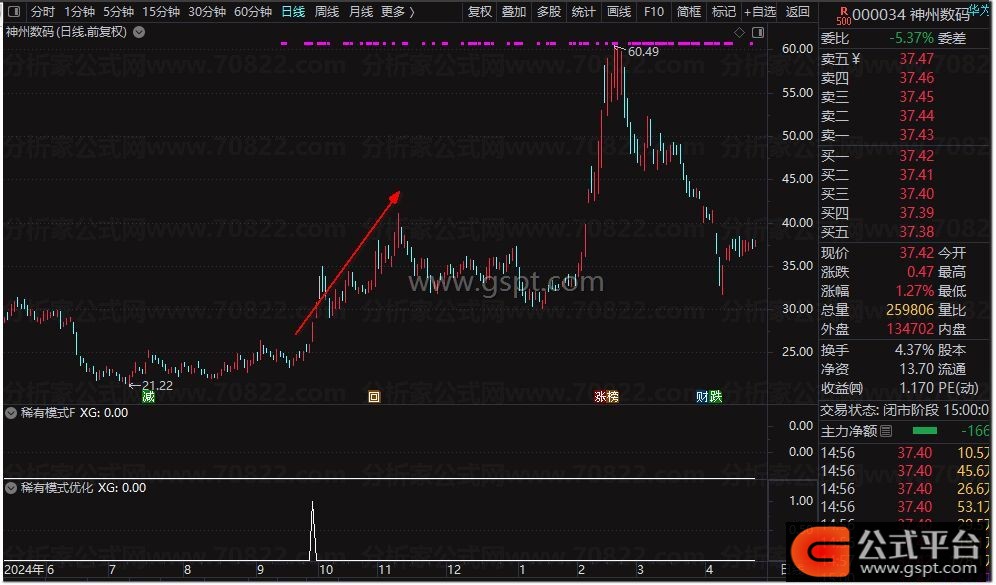Screen dimensions: 996x585
Task: Expand the 稀有模式优化 indicator dropdown
Action: [x=11, y=488]
